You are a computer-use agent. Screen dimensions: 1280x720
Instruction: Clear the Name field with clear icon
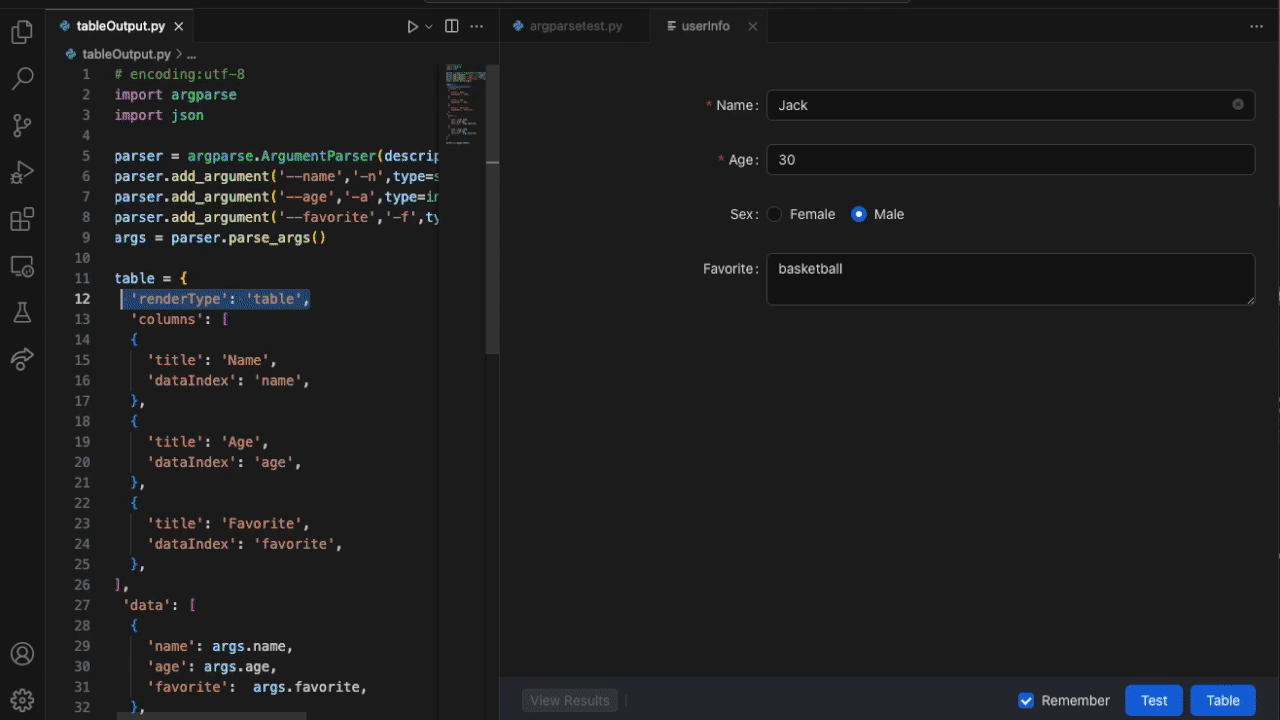(1238, 105)
